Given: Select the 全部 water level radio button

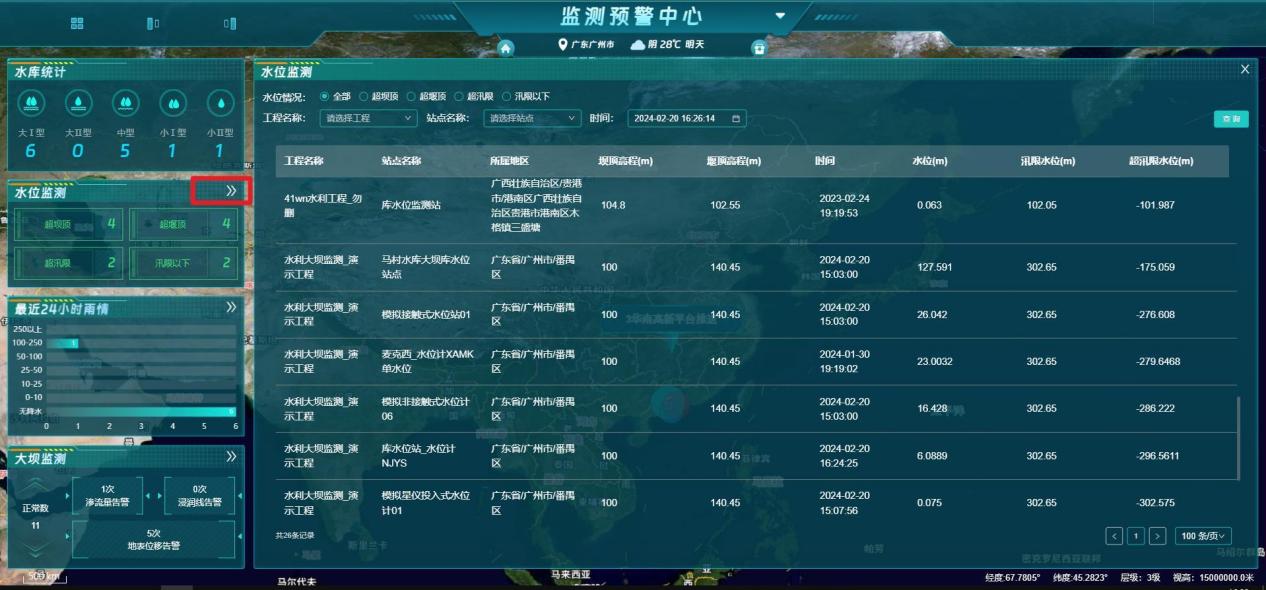Looking at the screenshot, I should click(324, 97).
